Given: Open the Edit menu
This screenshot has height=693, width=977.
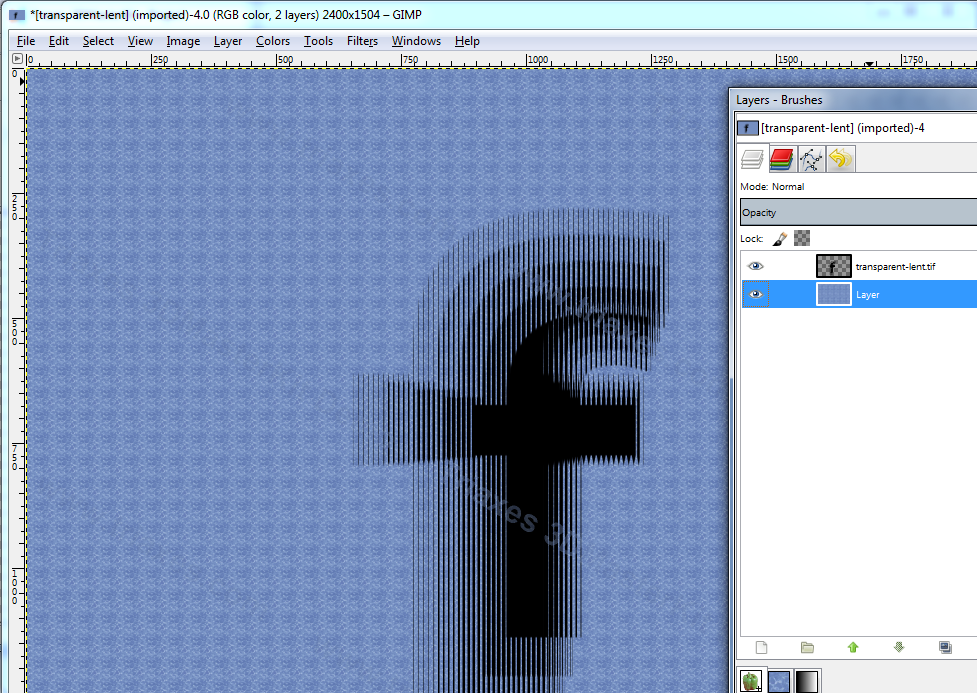Looking at the screenshot, I should [x=59, y=41].
